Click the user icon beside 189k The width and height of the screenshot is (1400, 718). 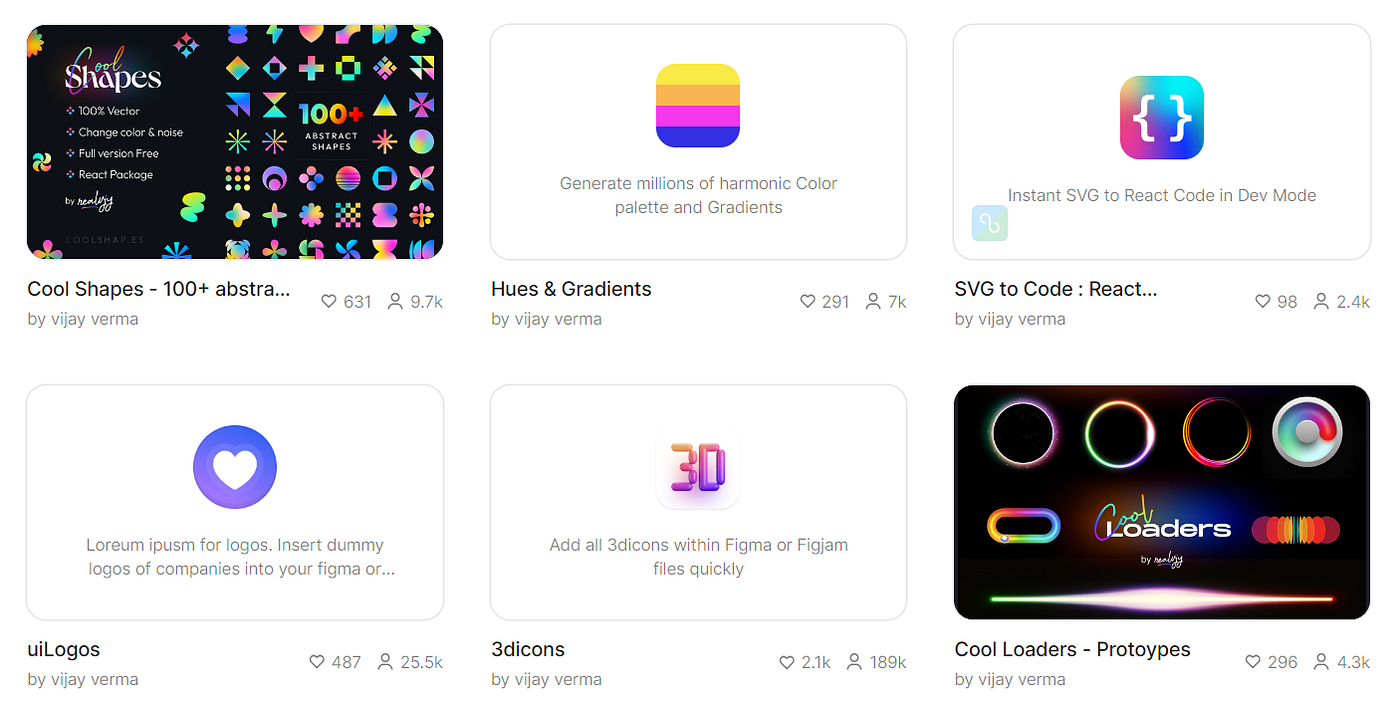(854, 662)
